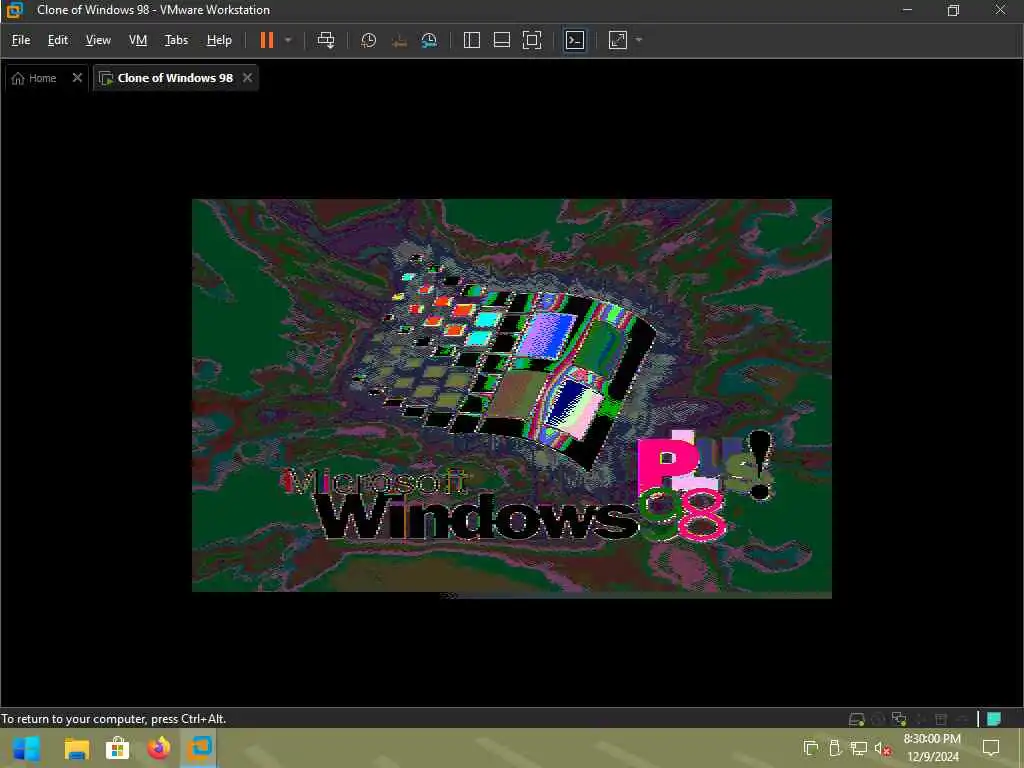
Task: Open the File menu
Action: [21, 40]
